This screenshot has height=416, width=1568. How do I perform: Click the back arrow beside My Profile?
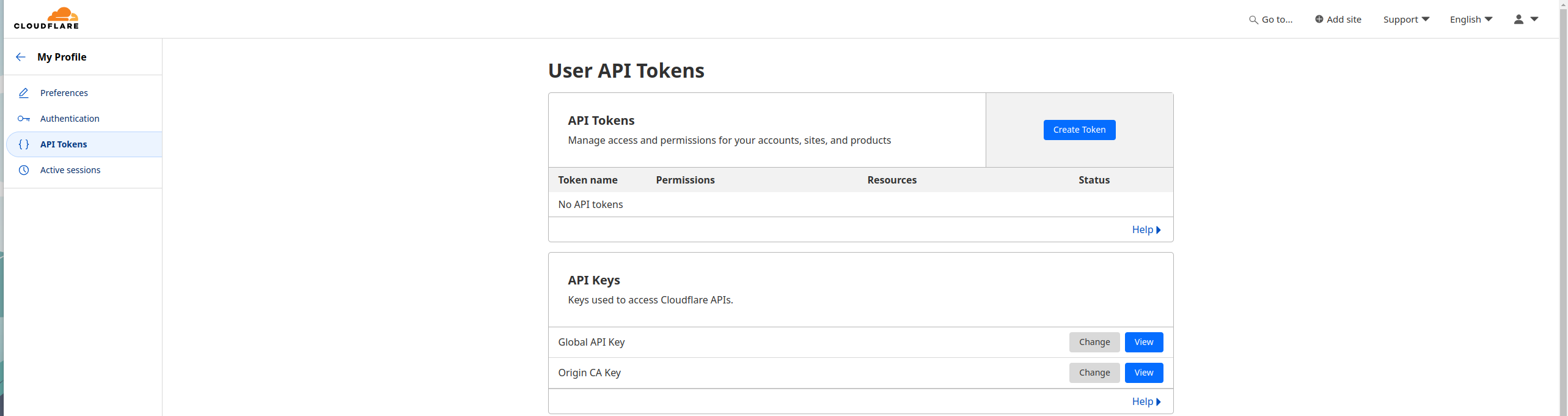[21, 57]
